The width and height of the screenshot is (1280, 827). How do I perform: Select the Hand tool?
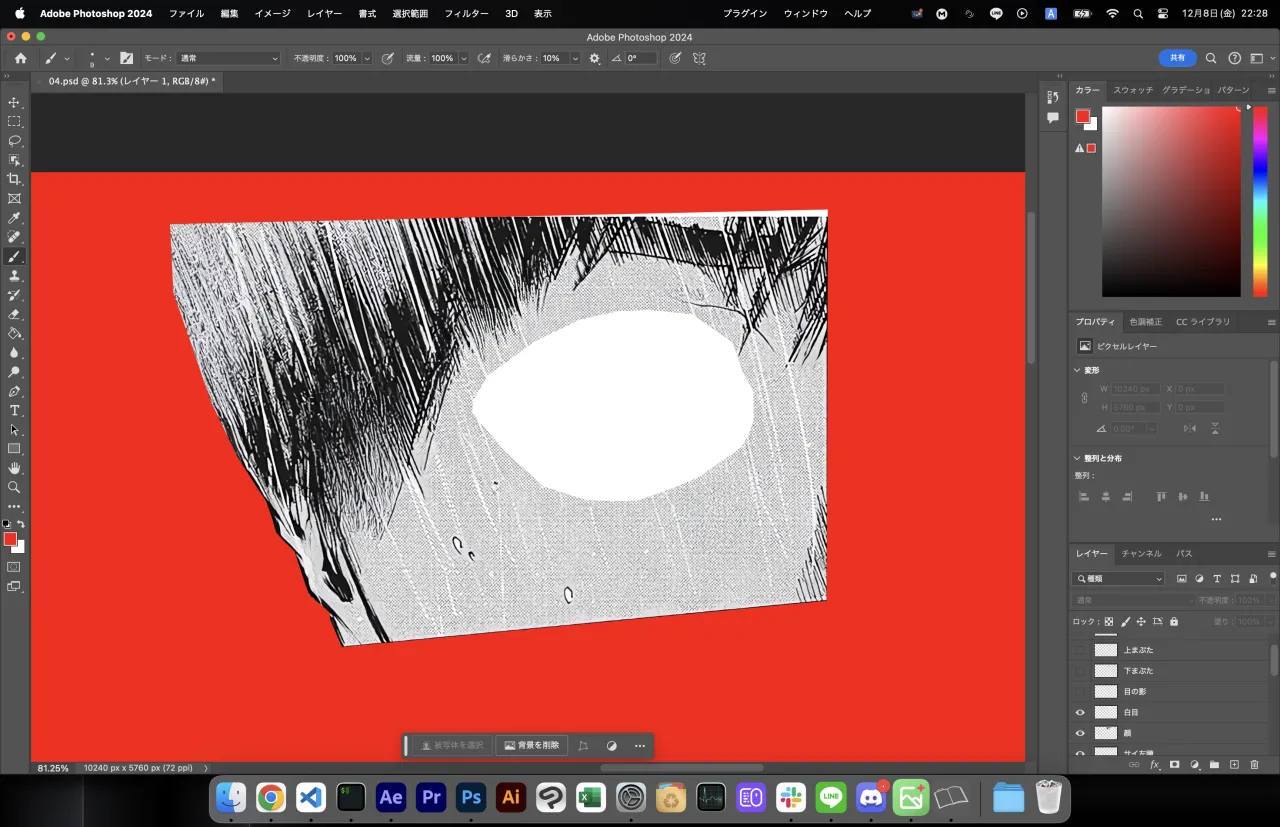14,468
